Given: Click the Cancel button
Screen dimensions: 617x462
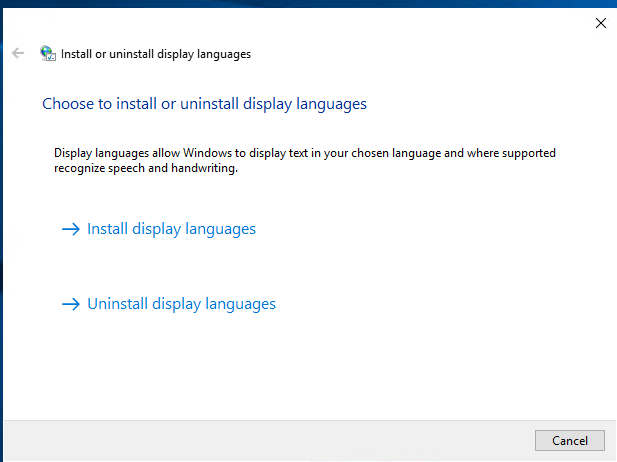Looking at the screenshot, I should tap(569, 440).
